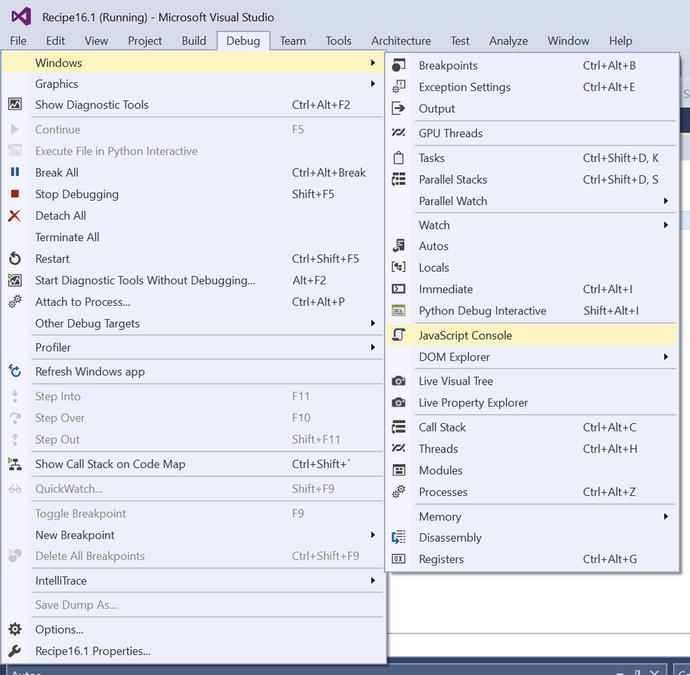This screenshot has height=675, width=690.
Task: Expand the IntelliTrace submenu arrow
Action: (373, 580)
